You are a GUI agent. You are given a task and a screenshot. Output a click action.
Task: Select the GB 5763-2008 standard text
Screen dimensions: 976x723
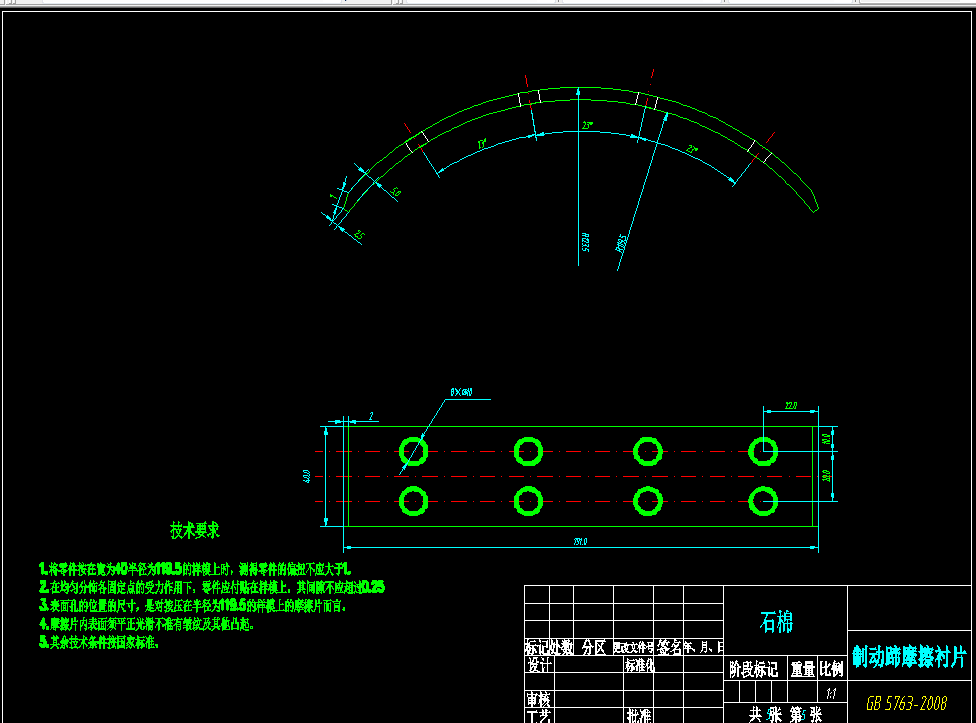pos(906,703)
